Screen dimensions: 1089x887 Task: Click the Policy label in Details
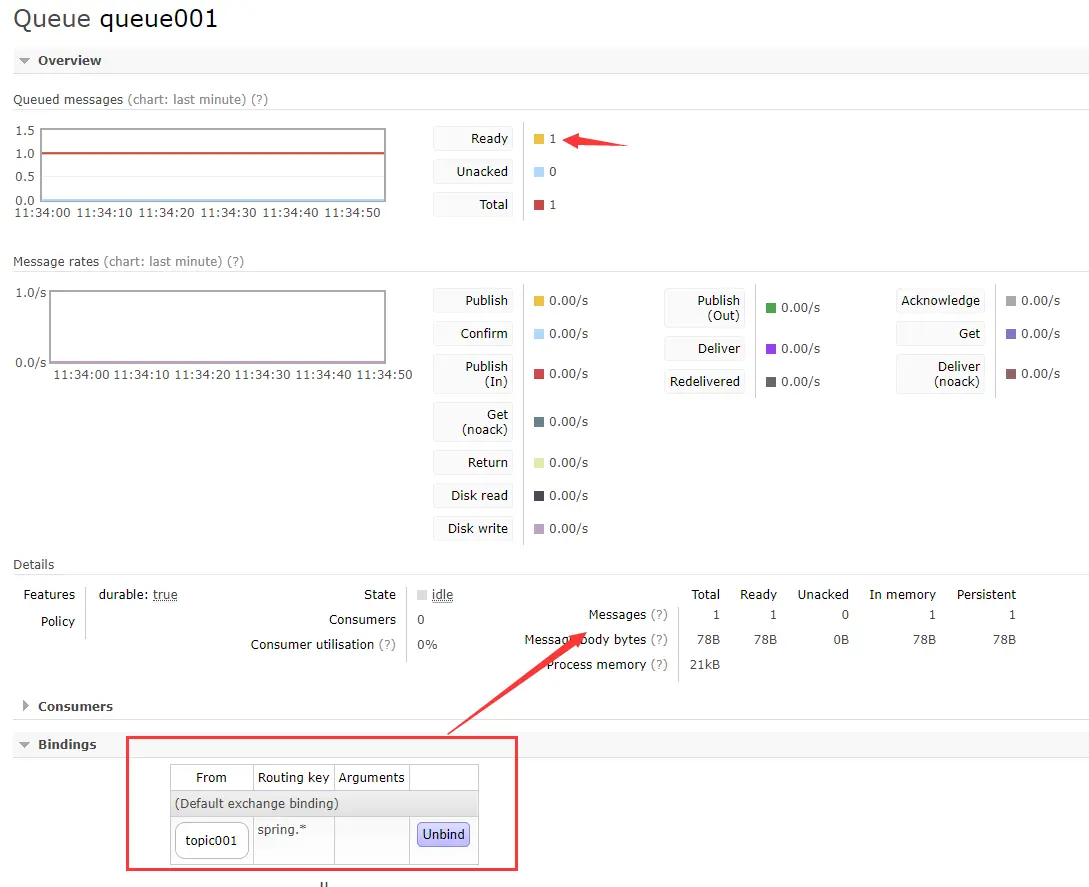pos(58,622)
